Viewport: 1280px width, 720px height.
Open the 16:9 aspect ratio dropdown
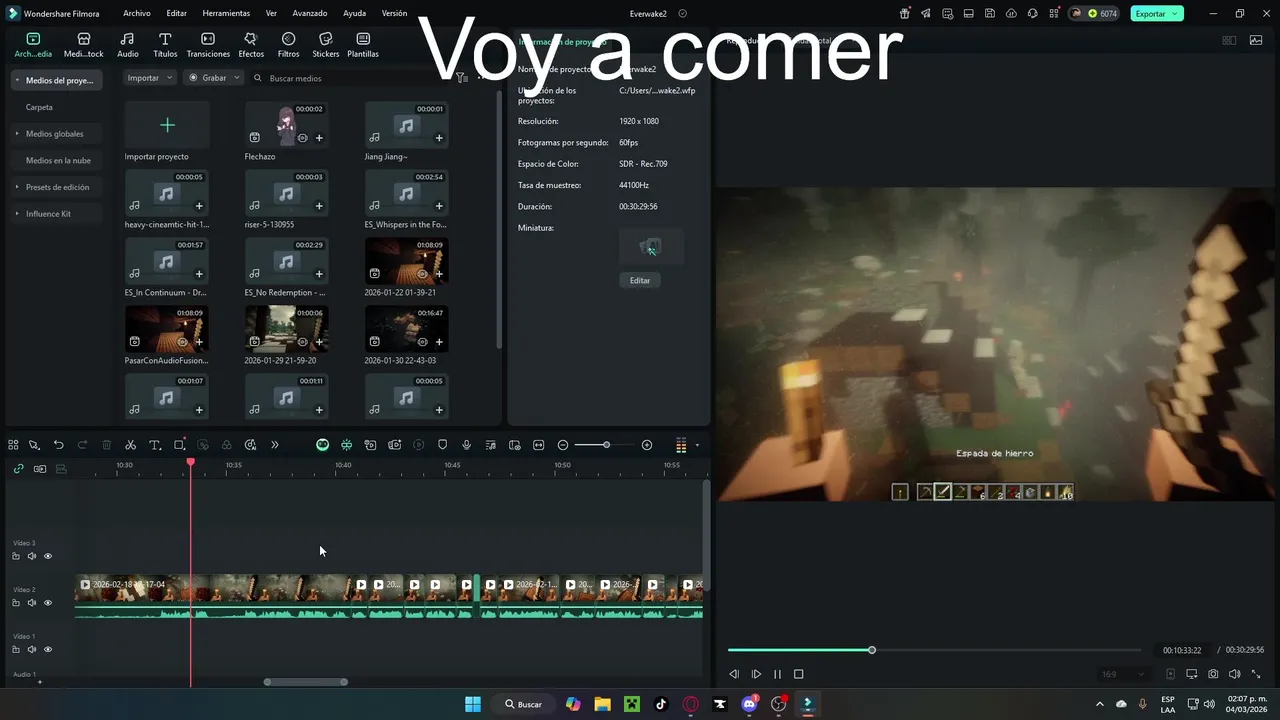click(x=1123, y=675)
